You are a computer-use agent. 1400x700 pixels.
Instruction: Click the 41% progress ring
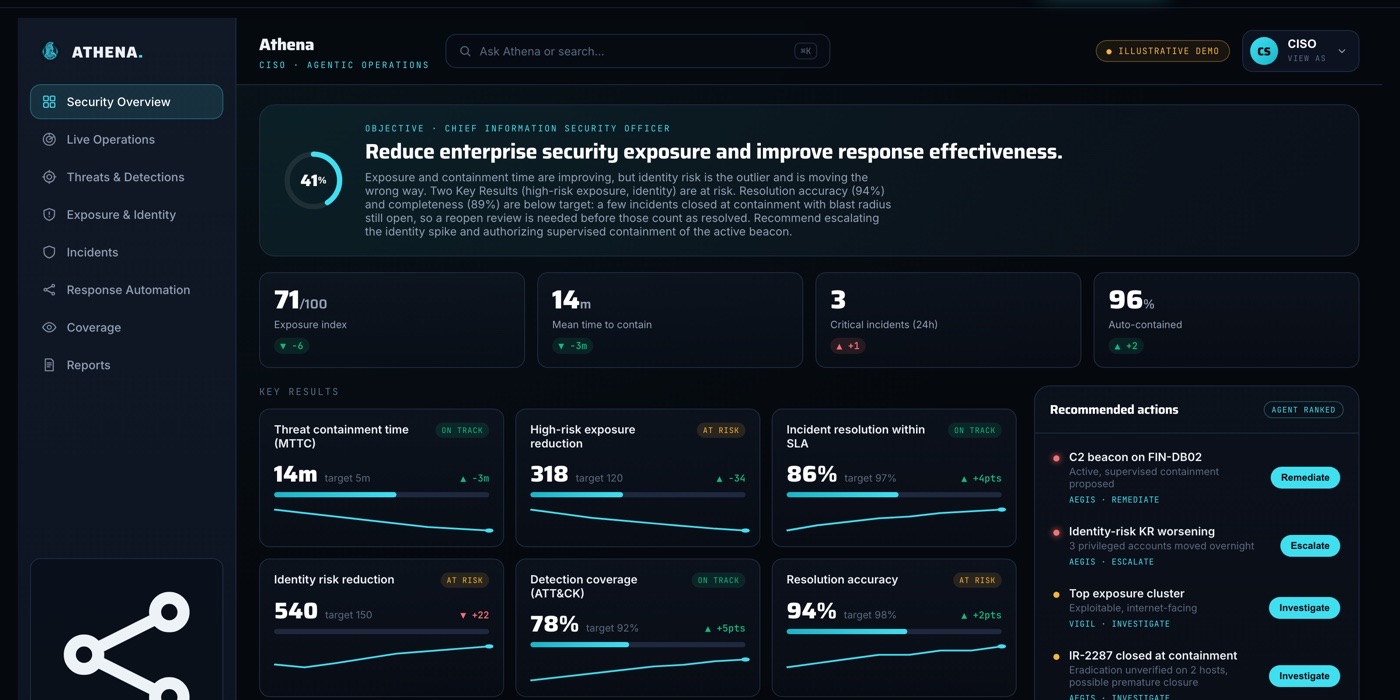[313, 180]
